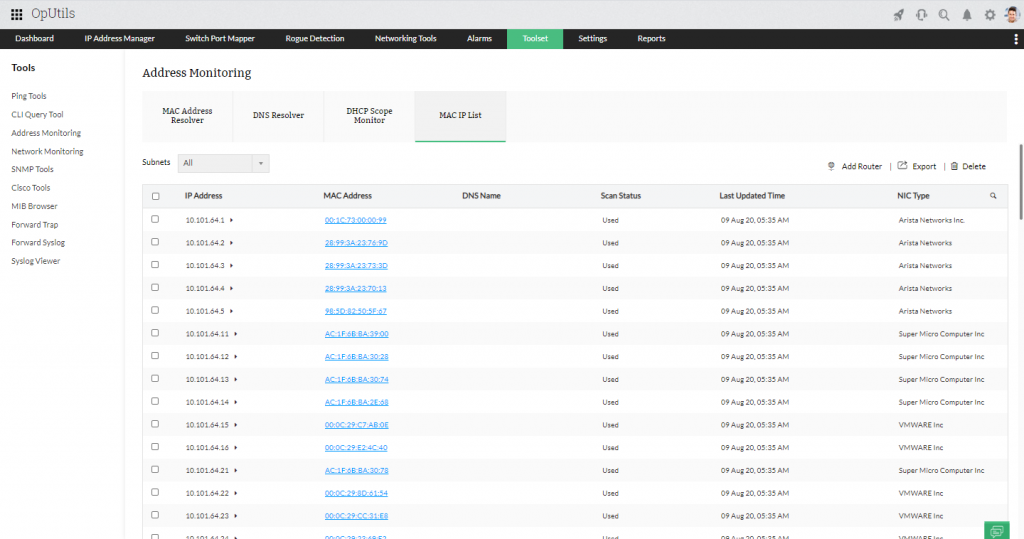
Task: Click the green chat icon
Action: coord(996,530)
